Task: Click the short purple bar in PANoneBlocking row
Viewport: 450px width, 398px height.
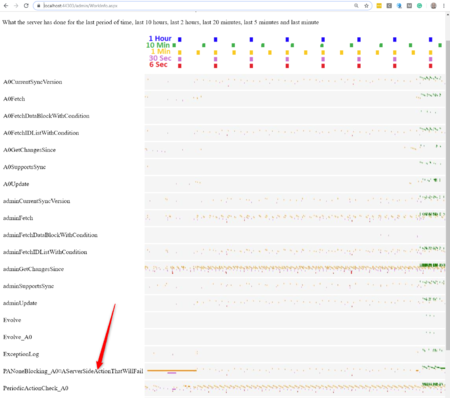Action: (x=172, y=373)
